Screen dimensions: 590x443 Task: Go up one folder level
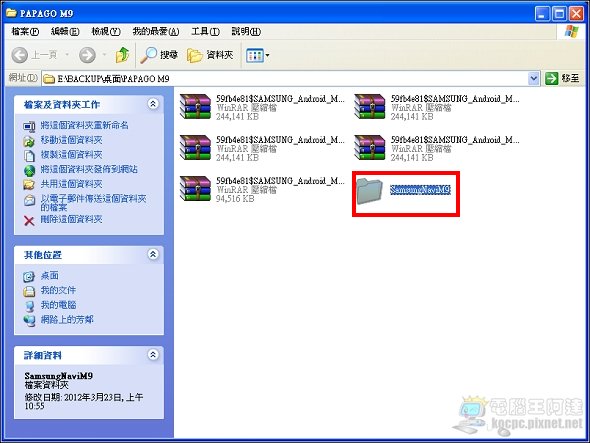tap(122, 55)
